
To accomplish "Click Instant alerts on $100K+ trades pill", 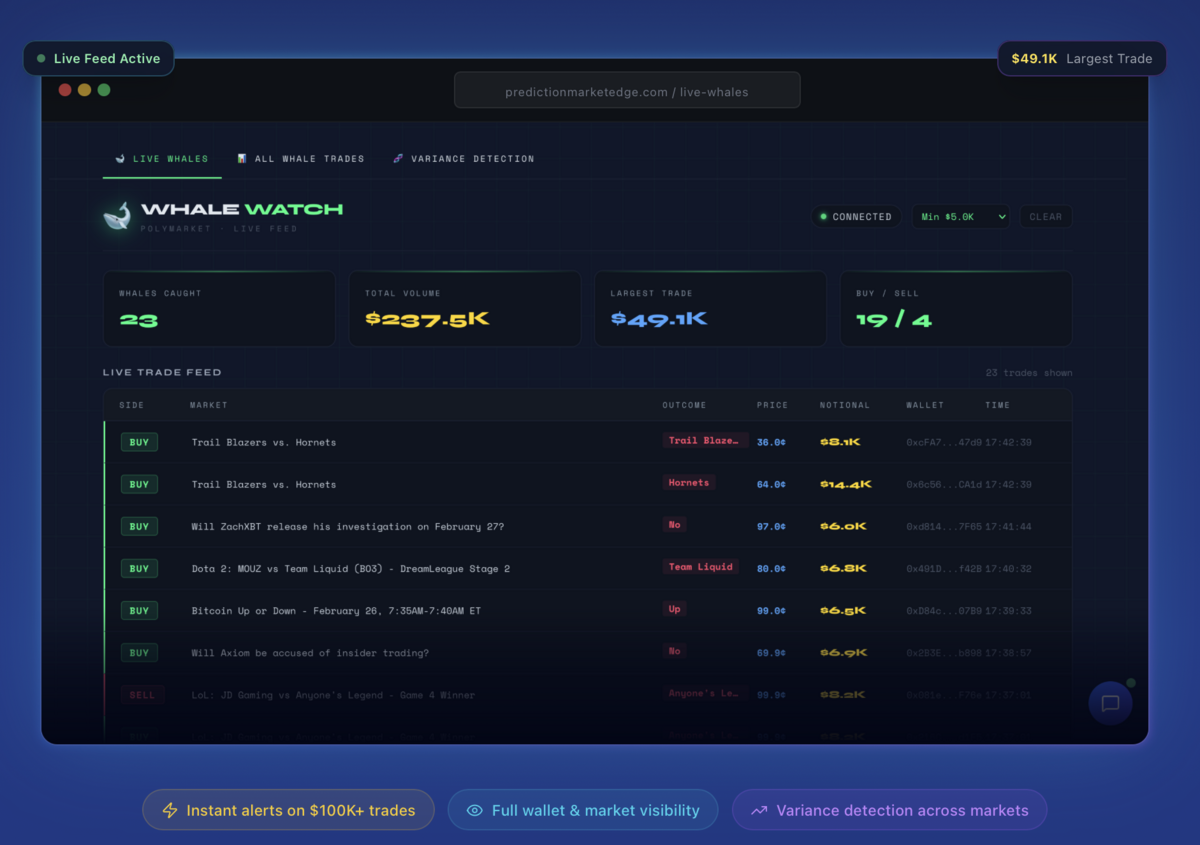I will [x=288, y=810].
